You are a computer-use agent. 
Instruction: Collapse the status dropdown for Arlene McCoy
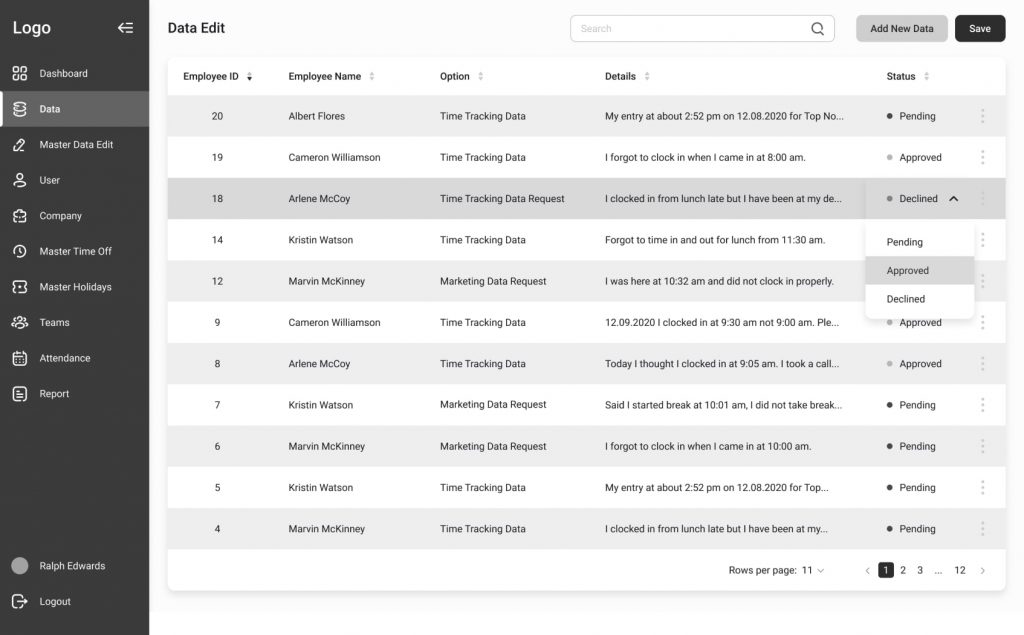click(x=953, y=199)
